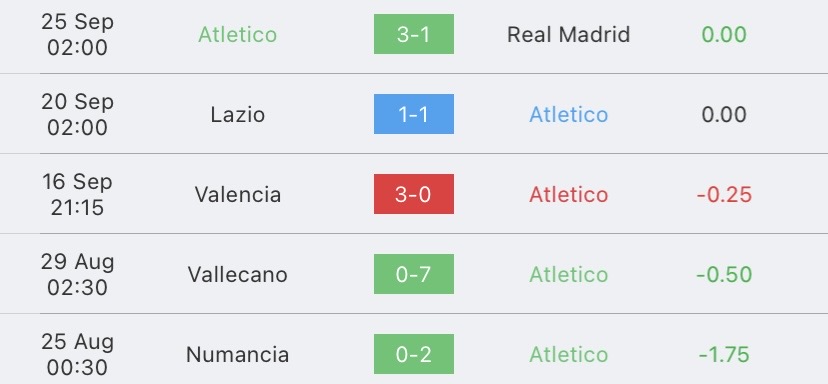Open the blue 1-1 score badge
This screenshot has height=384, width=828.
413,114
